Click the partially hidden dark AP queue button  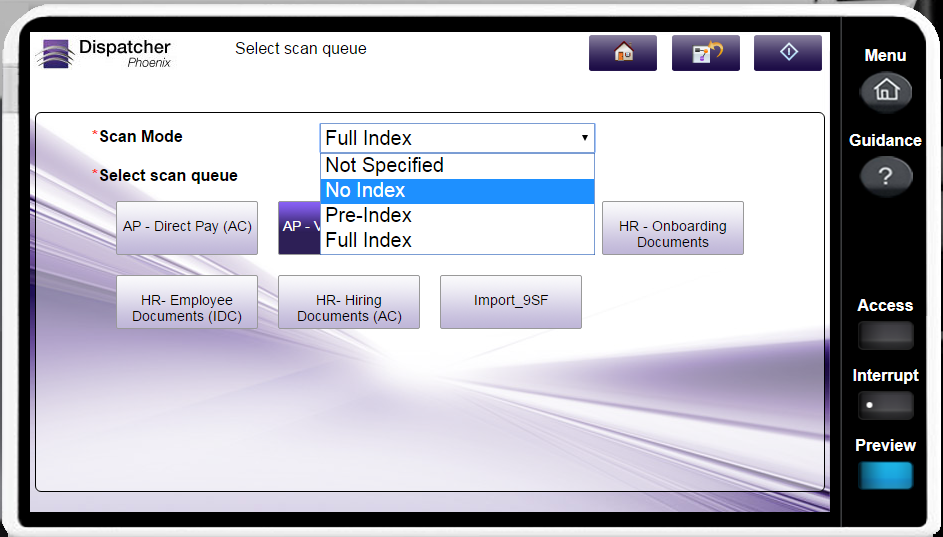(298, 228)
